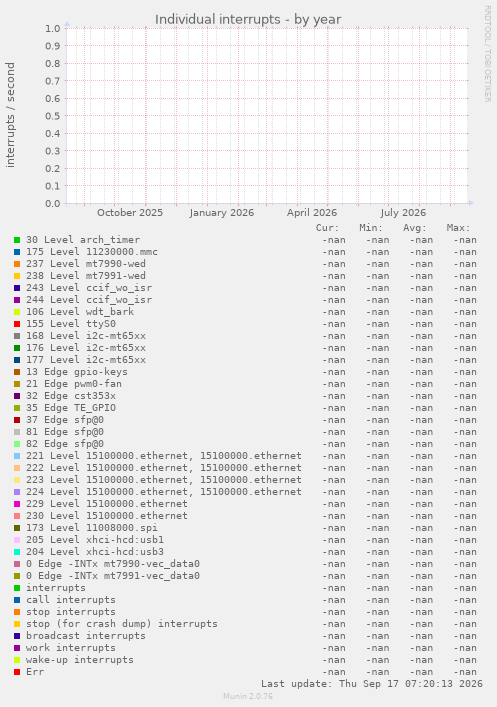The width and height of the screenshot is (497, 707).
Task: Select the 13 Edge gpio-keys legend label
Action: (77, 372)
